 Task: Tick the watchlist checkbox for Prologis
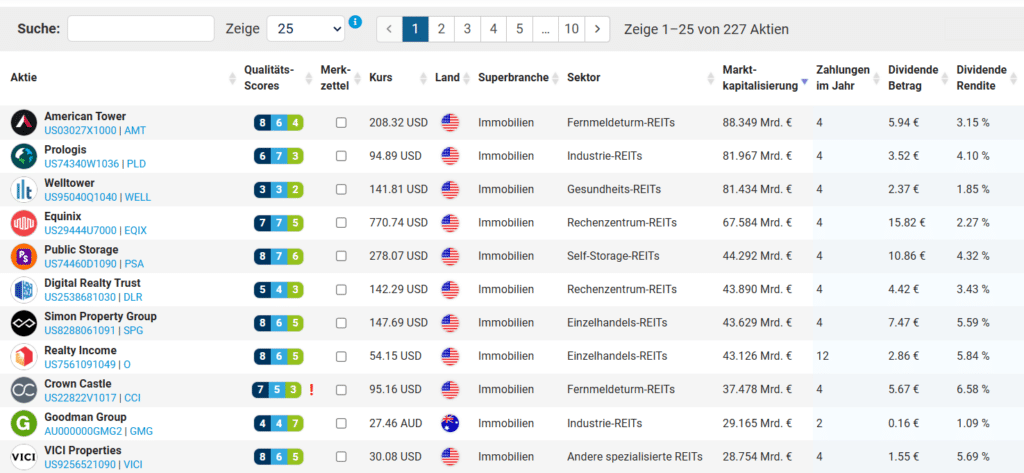click(341, 156)
